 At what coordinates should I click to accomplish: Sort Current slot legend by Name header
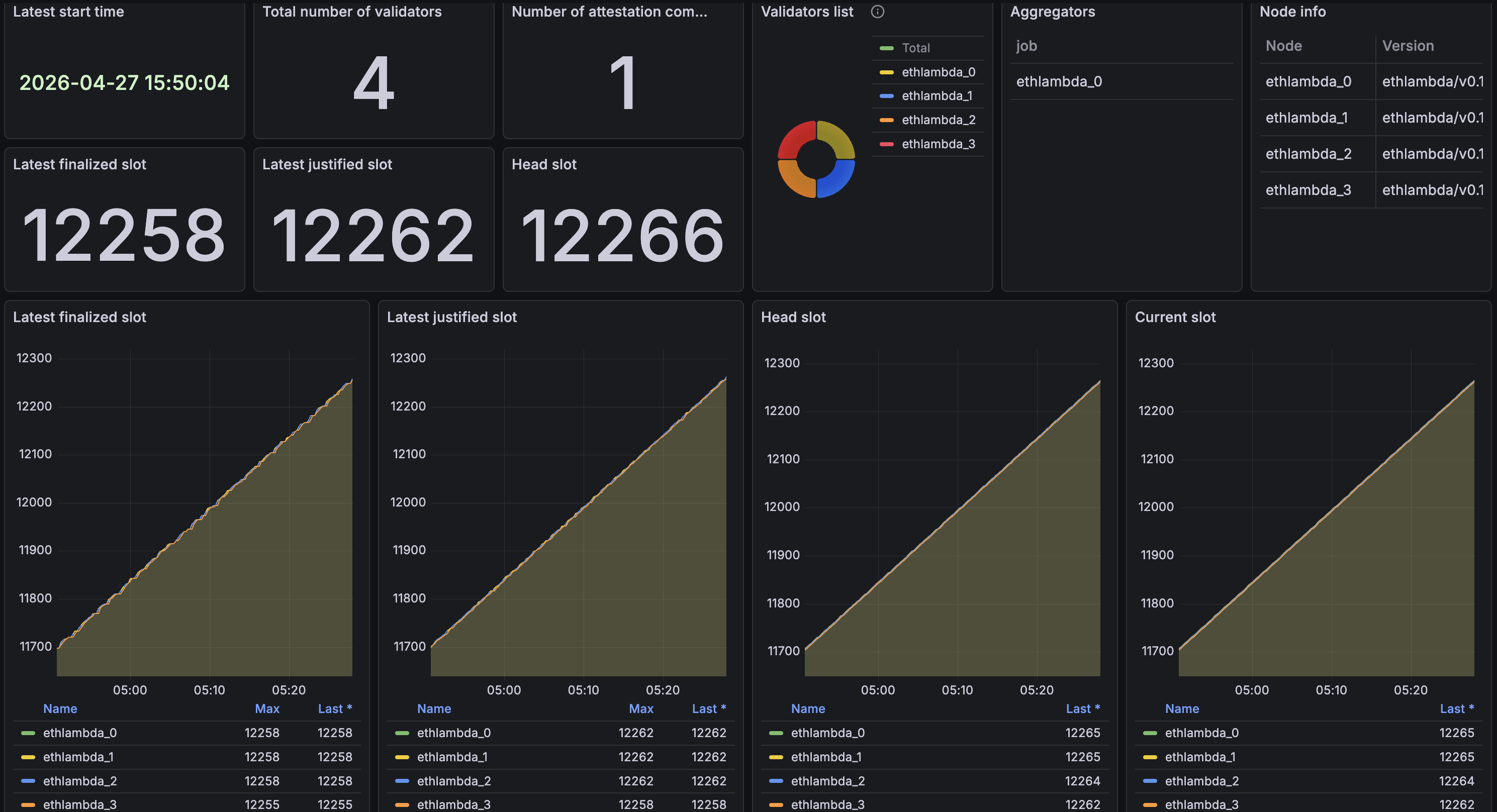(x=1181, y=708)
